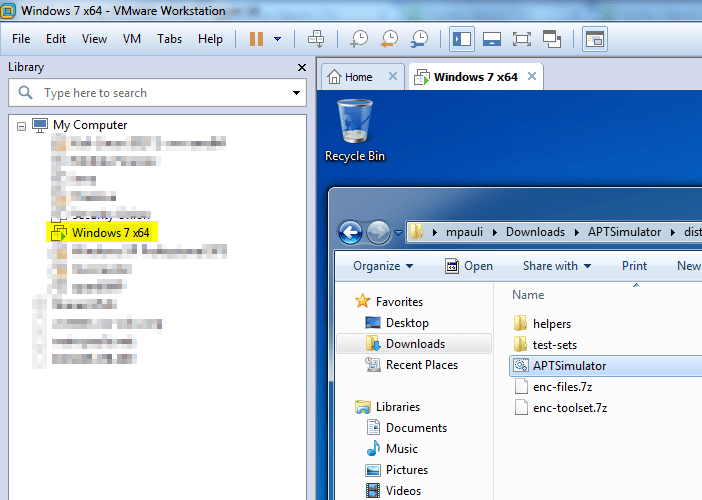Close the Windows 7 x64 tab

pyautogui.click(x=532, y=76)
